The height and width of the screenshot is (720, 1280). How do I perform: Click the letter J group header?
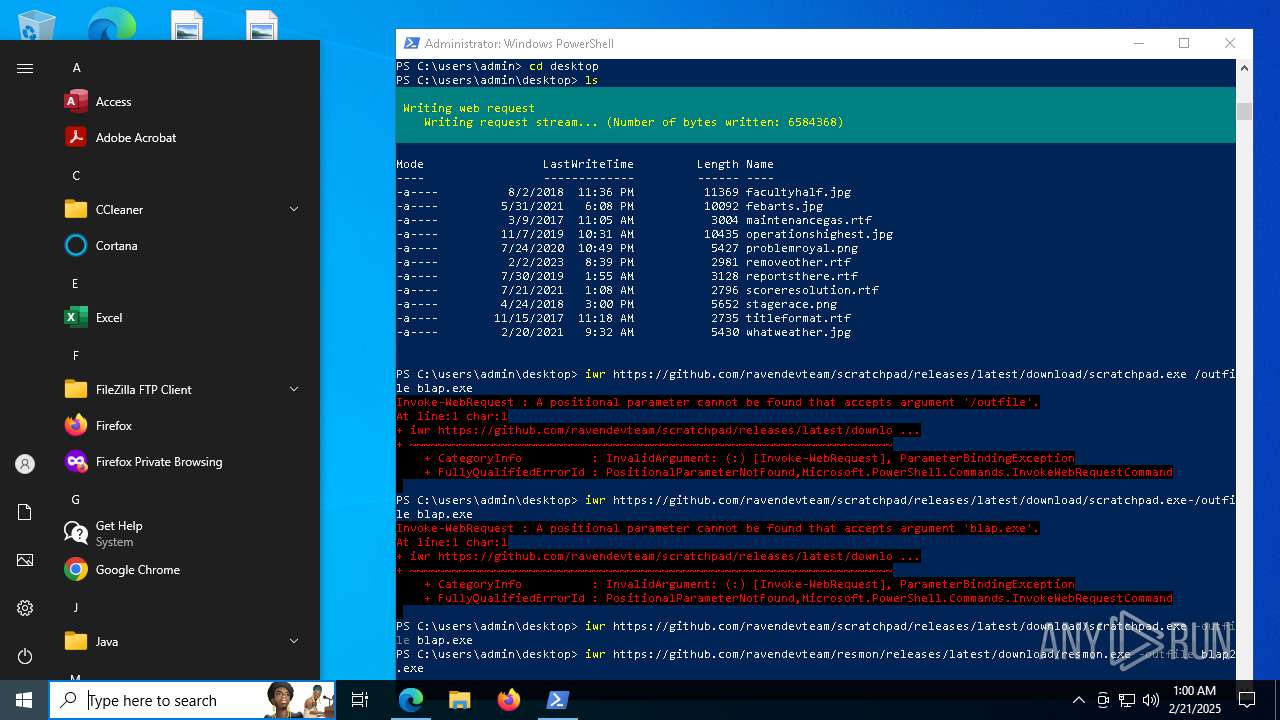point(75,608)
